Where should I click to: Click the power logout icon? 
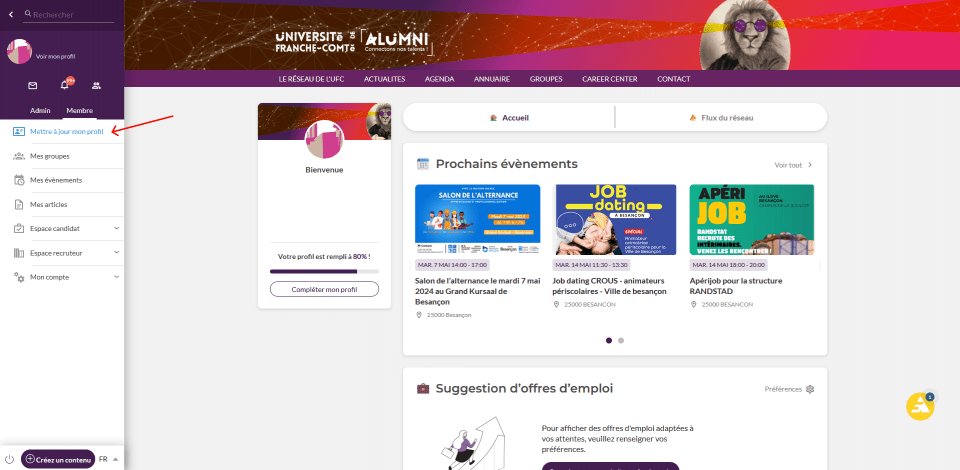[9, 459]
